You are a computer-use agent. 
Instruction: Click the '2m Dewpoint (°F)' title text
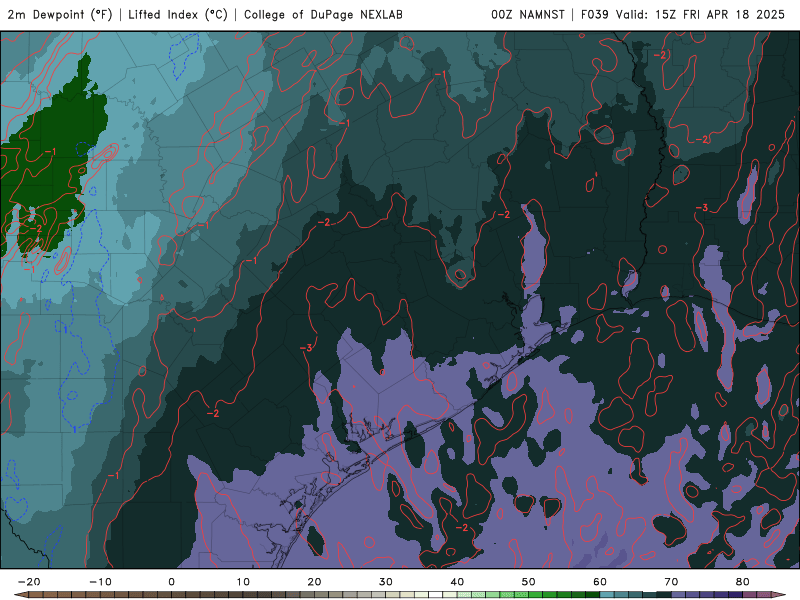click(60, 15)
